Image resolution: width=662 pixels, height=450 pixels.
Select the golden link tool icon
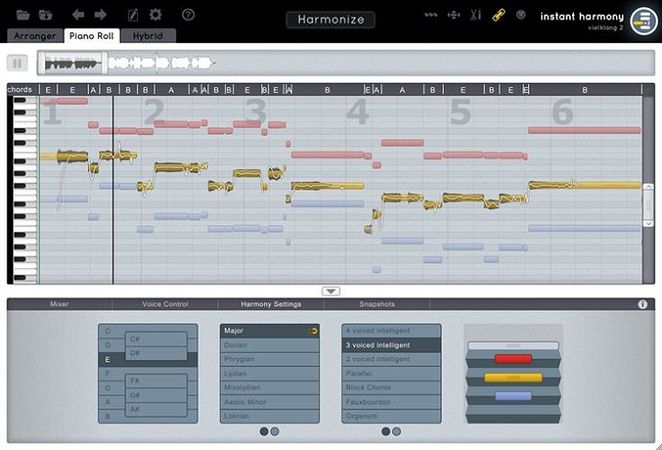point(499,15)
